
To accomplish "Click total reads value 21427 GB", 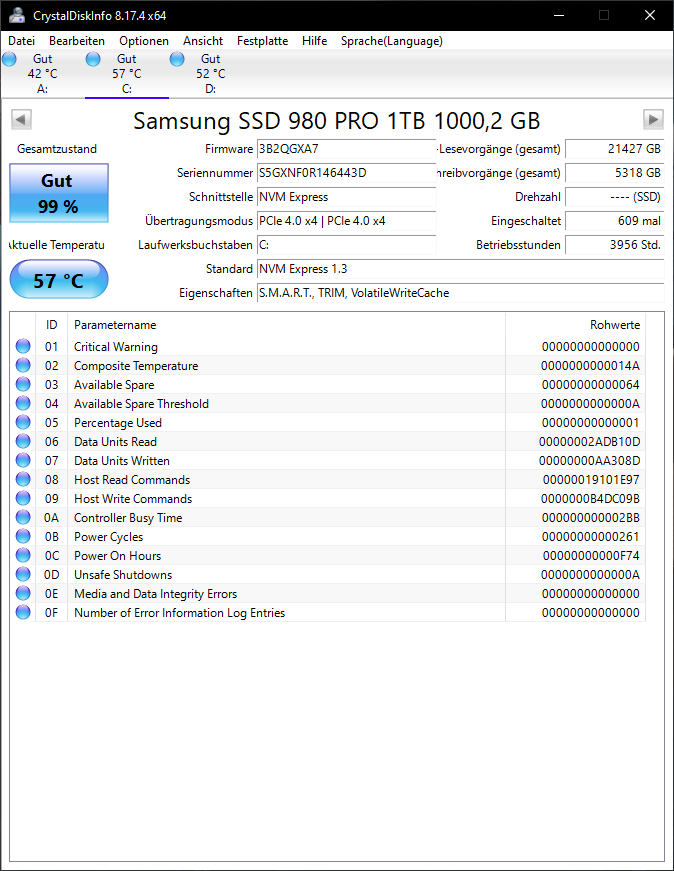I will (x=615, y=149).
